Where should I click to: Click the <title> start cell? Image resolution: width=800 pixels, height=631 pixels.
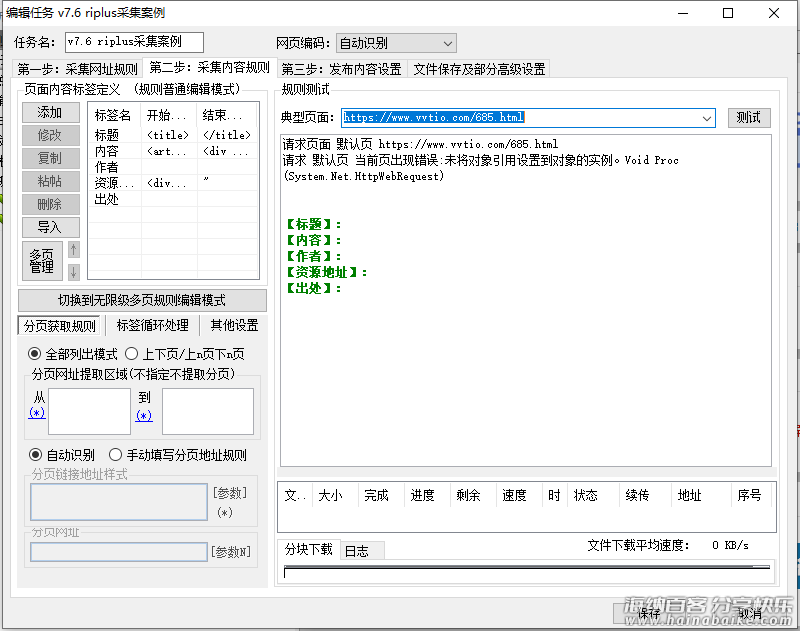pyautogui.click(x=168, y=135)
